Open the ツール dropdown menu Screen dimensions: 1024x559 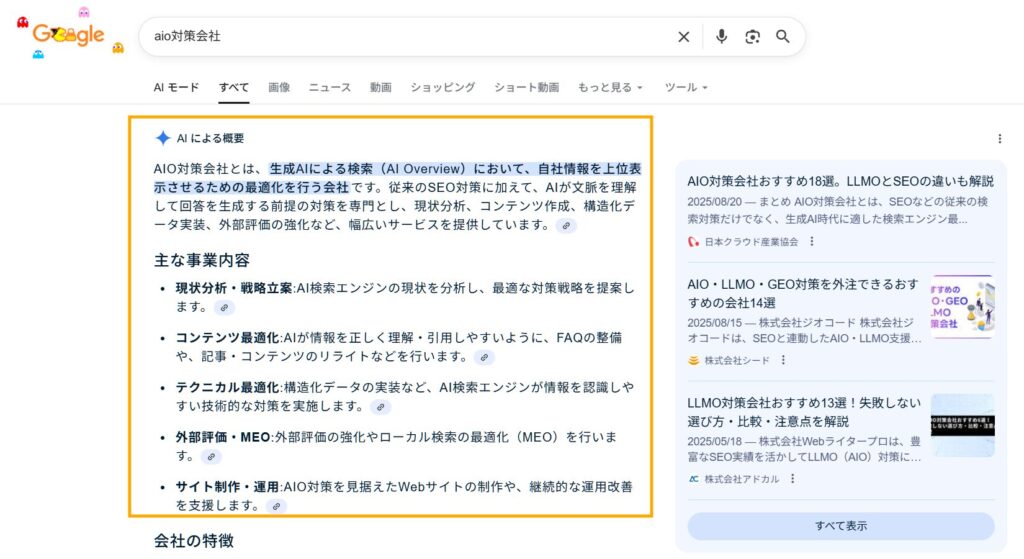pyautogui.click(x=686, y=88)
